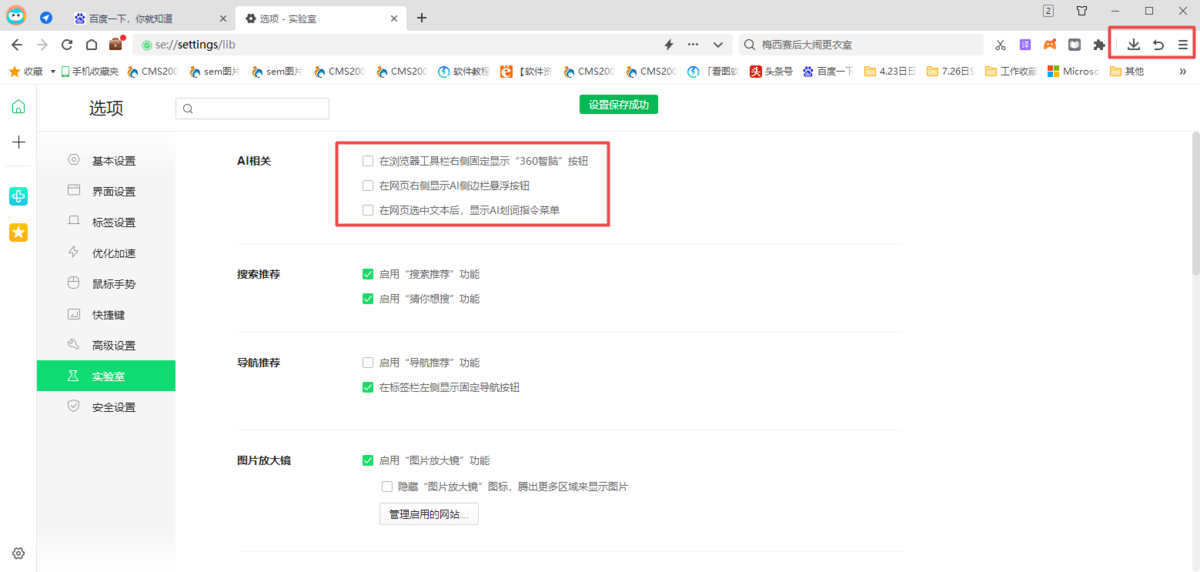Select the 选项 - 实验室 tab
Screen dimensions: 1200x572
coord(321,18)
